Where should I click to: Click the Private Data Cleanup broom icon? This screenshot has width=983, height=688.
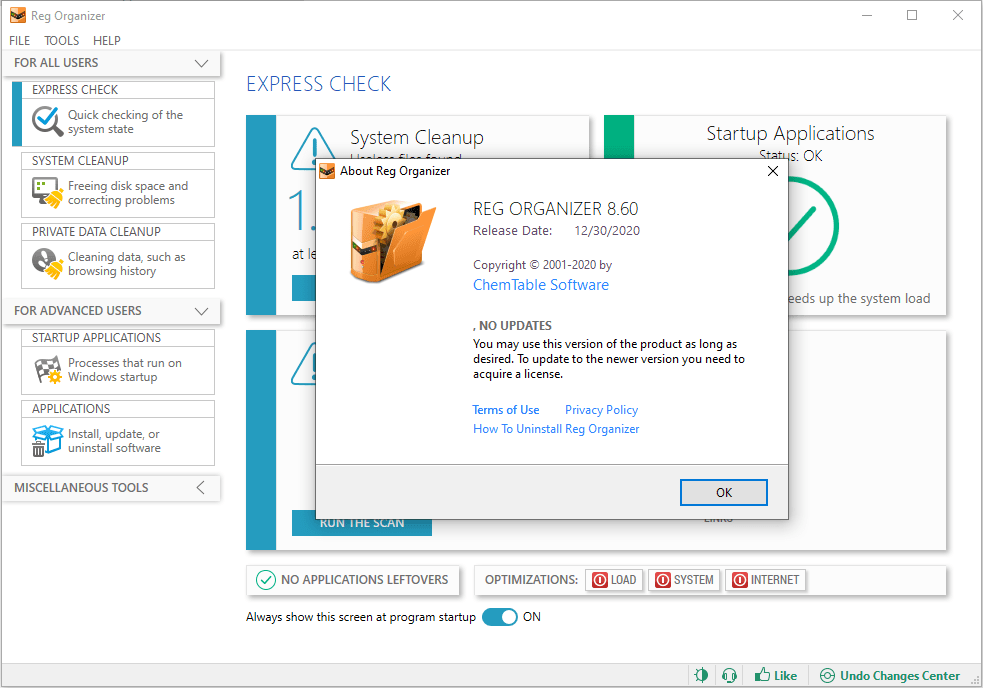48,263
